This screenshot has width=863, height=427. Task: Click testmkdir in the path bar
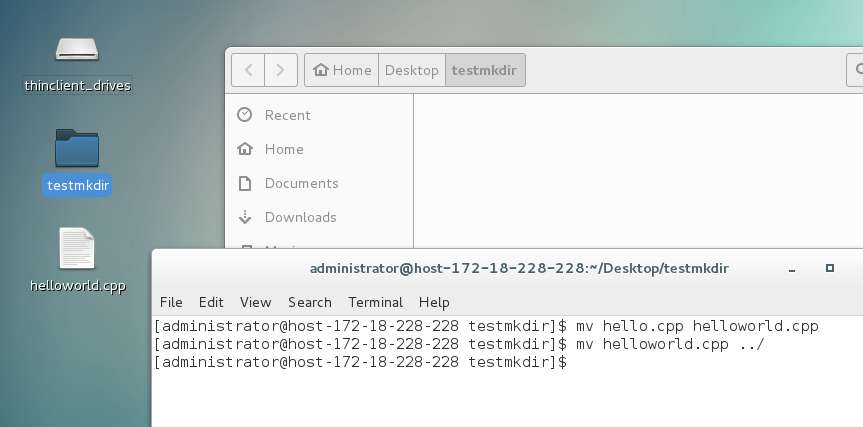click(x=485, y=70)
